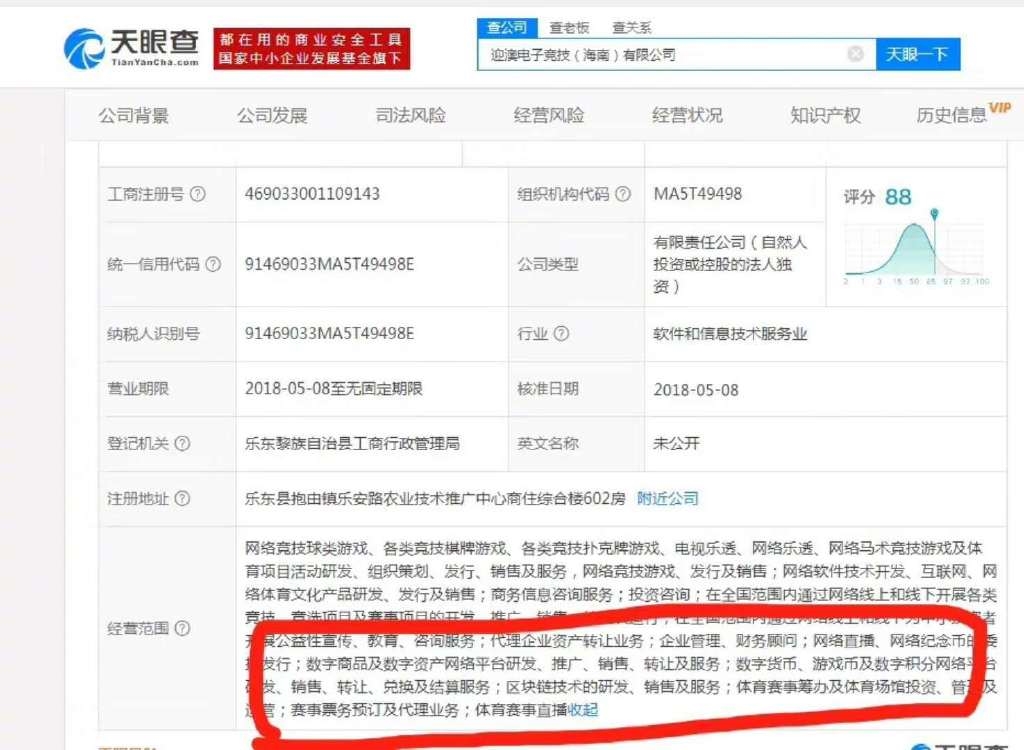Viewport: 1024px width, 750px height.
Task: Click the help icon next to 注册地址
Action: tap(182, 498)
